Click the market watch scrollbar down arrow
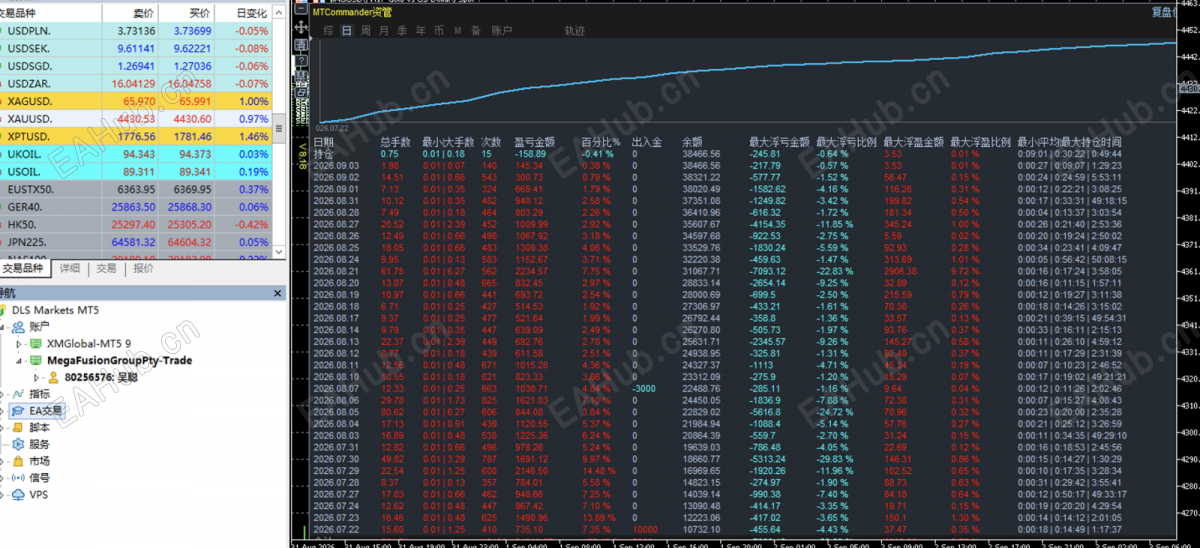This screenshot has height=548, width=1200. (279, 252)
